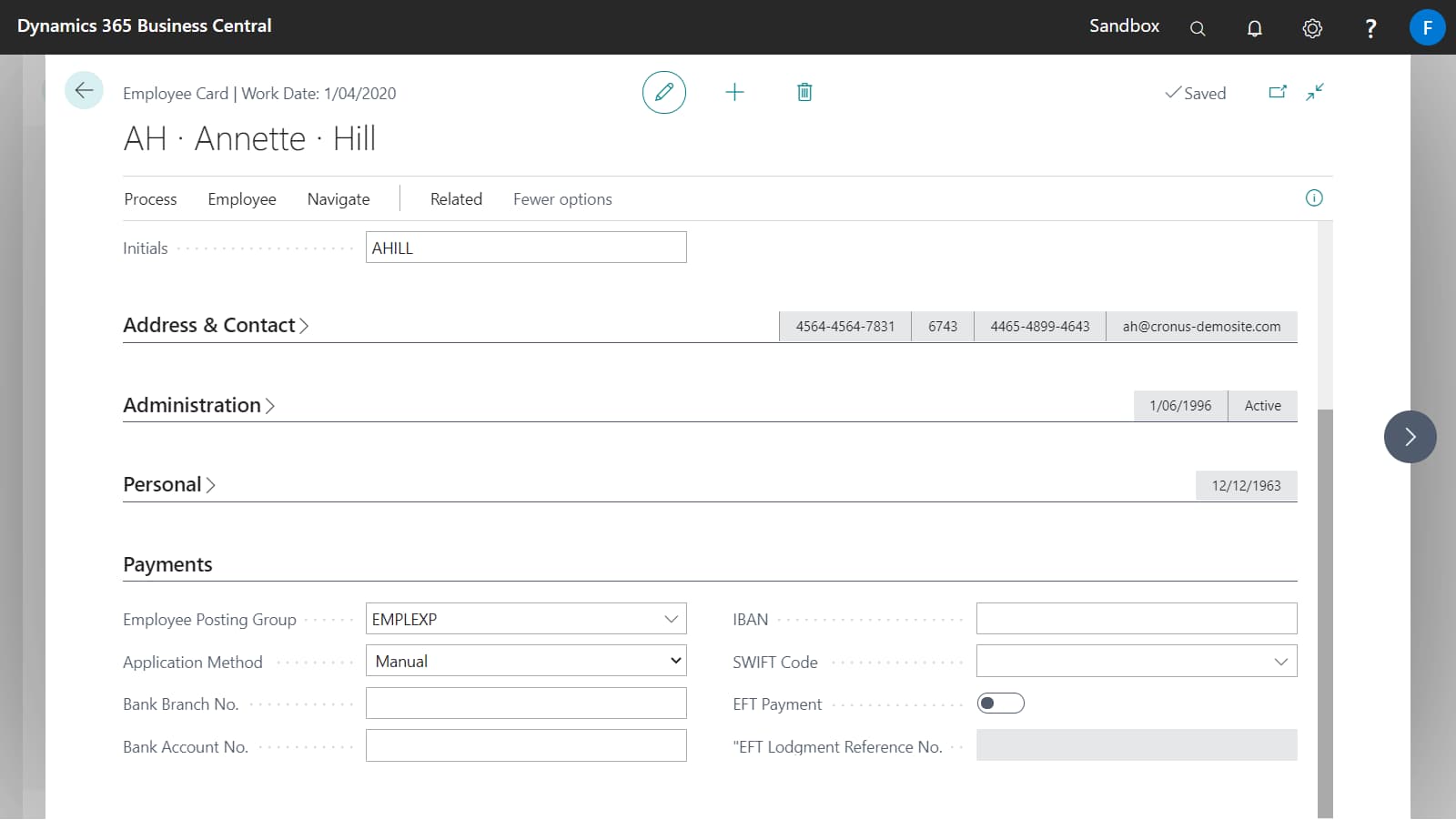Create a new record with the plus icon

pyautogui.click(x=735, y=92)
